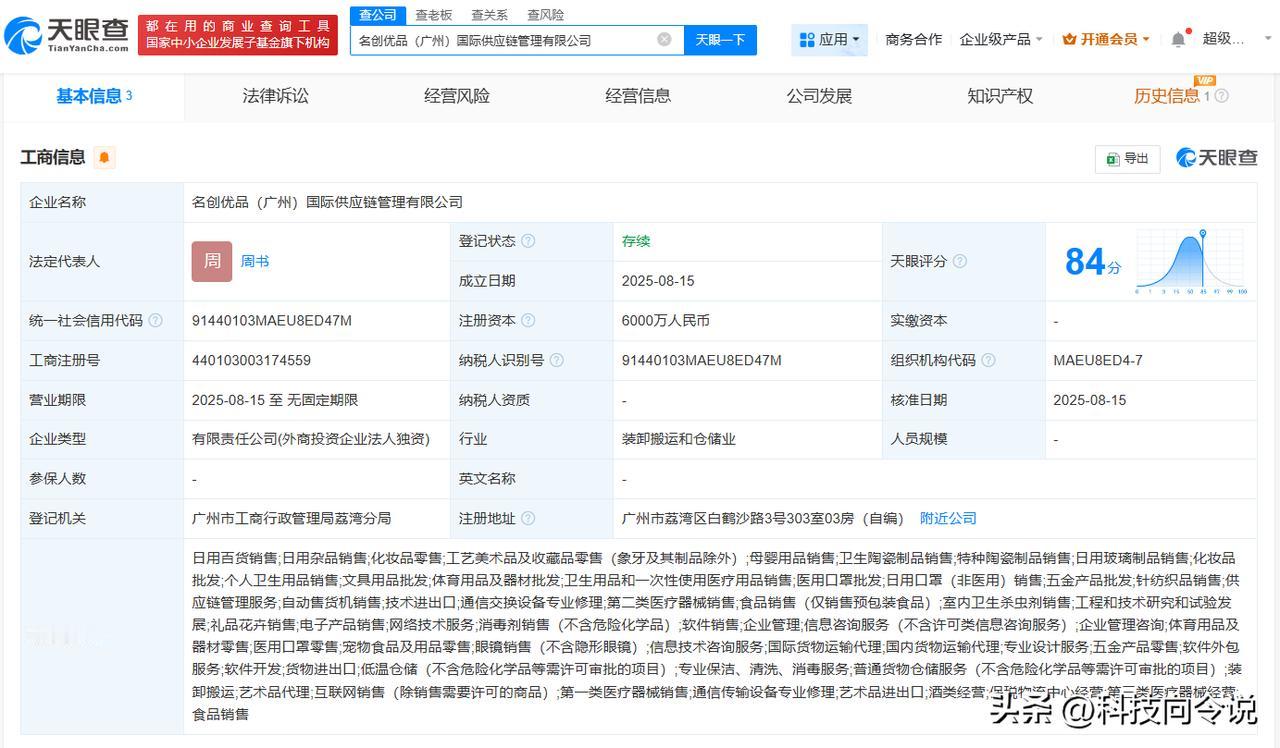Screen dimensions: 1280x748
Task: Click the help icon next to 天眼评分
Action: point(959,261)
